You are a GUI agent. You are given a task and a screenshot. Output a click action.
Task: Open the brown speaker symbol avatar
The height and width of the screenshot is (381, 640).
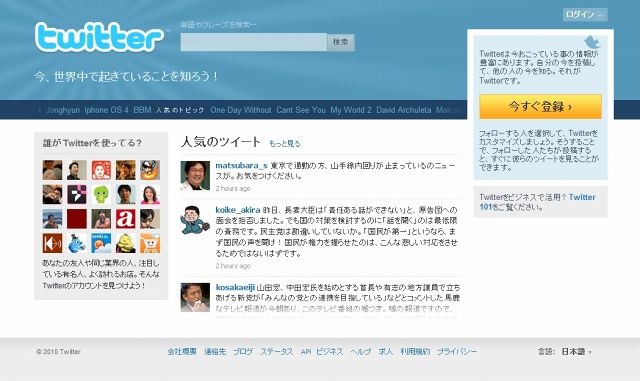pos(52,243)
